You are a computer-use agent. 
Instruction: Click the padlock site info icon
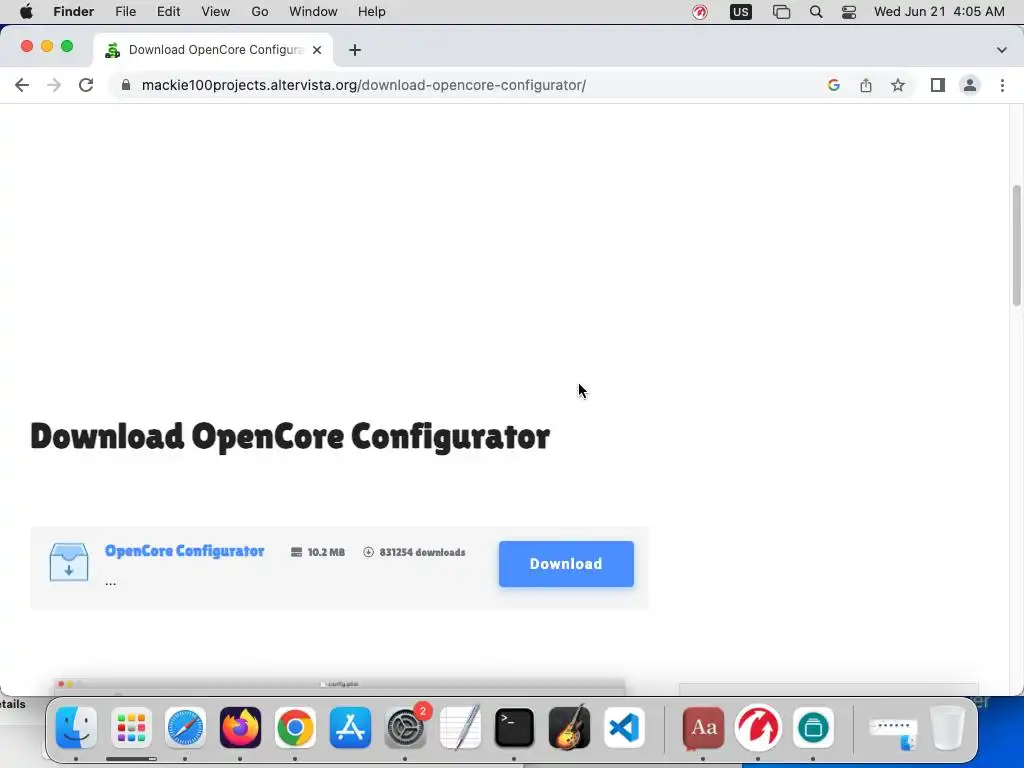(126, 85)
